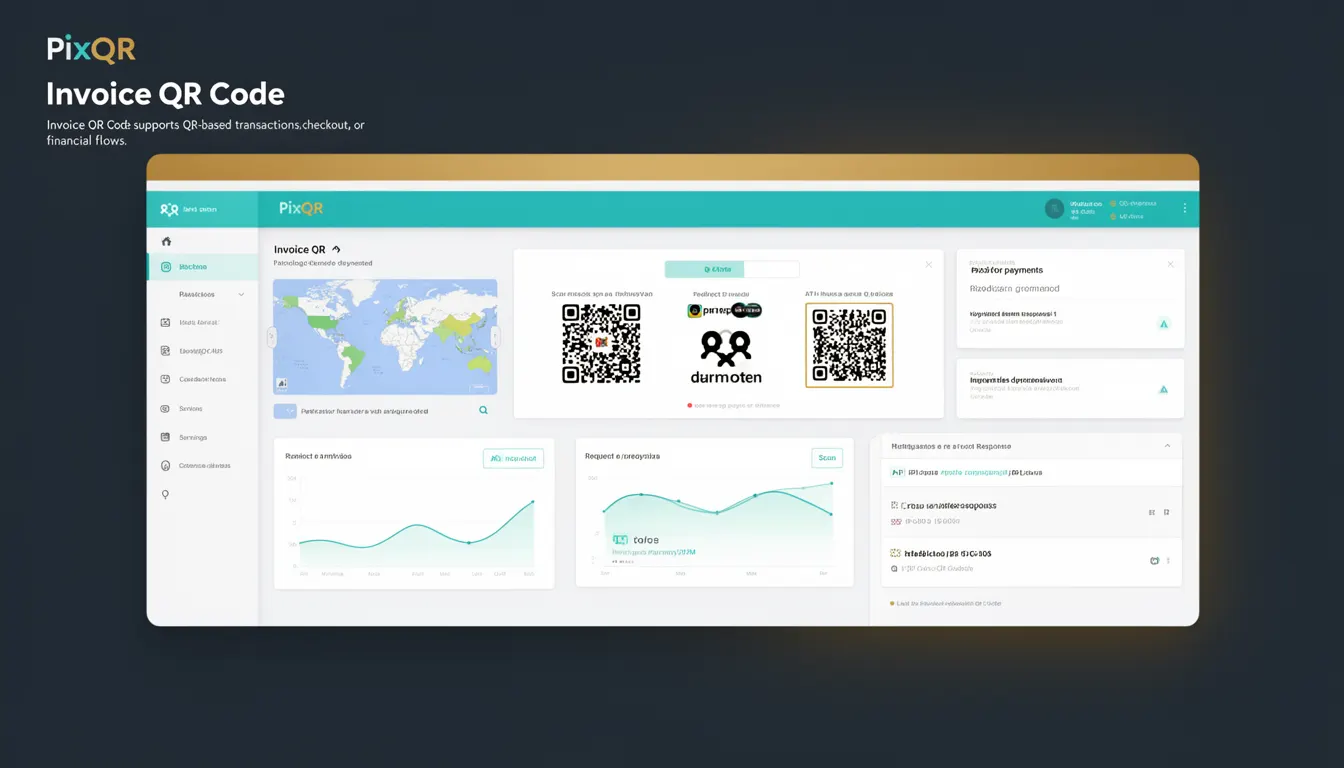The image size is (1344, 768).
Task: Open the blue dropdown below the map
Action: (285, 411)
